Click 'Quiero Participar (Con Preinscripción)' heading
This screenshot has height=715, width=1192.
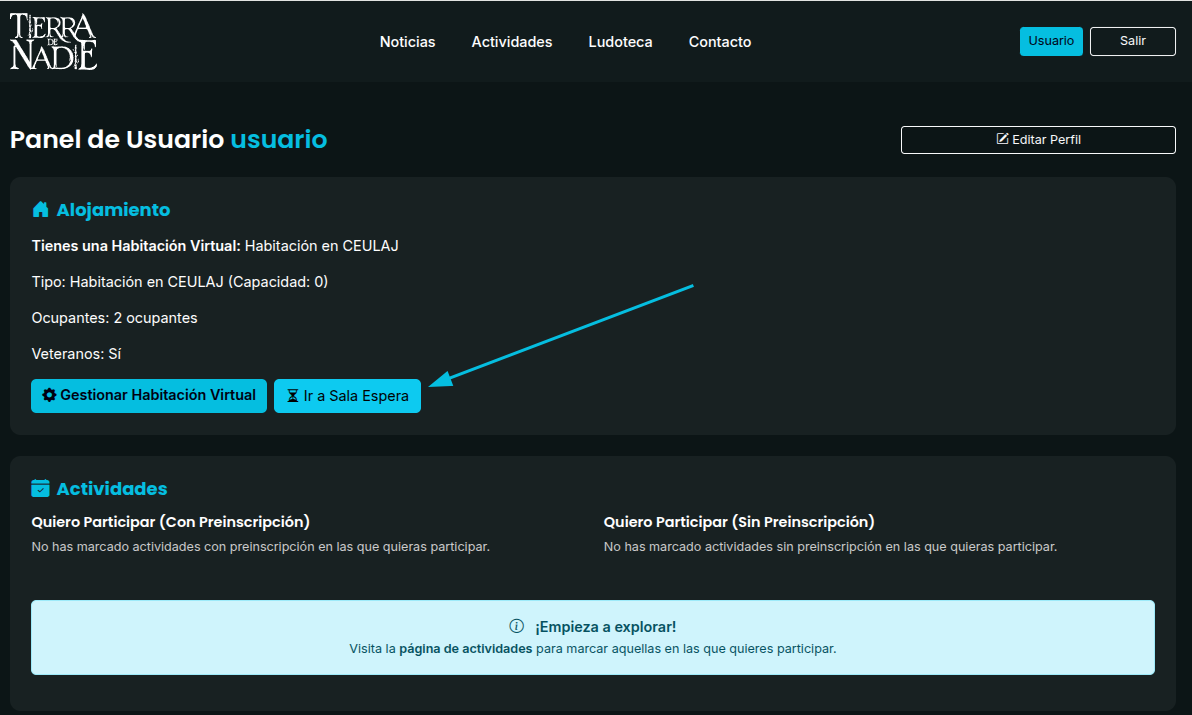click(x=170, y=522)
